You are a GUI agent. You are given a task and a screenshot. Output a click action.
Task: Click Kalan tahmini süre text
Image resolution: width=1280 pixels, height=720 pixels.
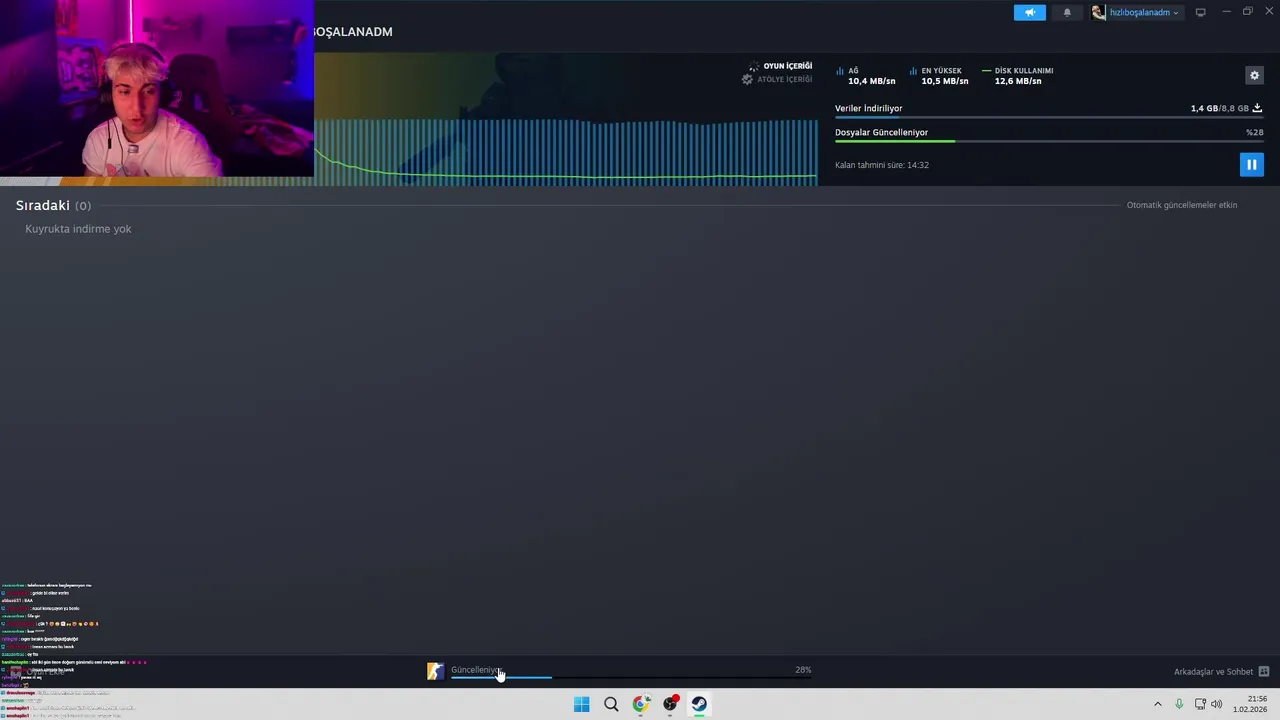click(882, 165)
